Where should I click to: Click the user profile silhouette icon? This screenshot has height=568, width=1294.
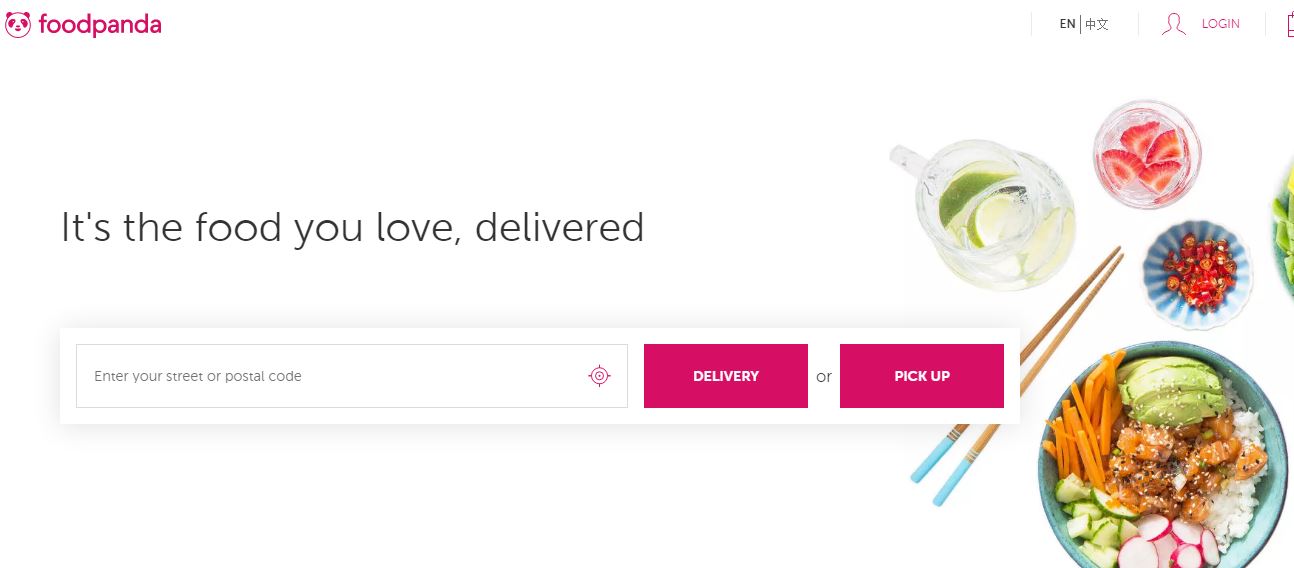1174,24
